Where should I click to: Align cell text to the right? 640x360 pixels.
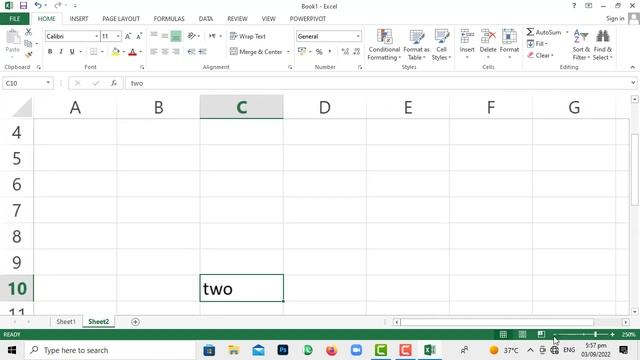tap(176, 51)
